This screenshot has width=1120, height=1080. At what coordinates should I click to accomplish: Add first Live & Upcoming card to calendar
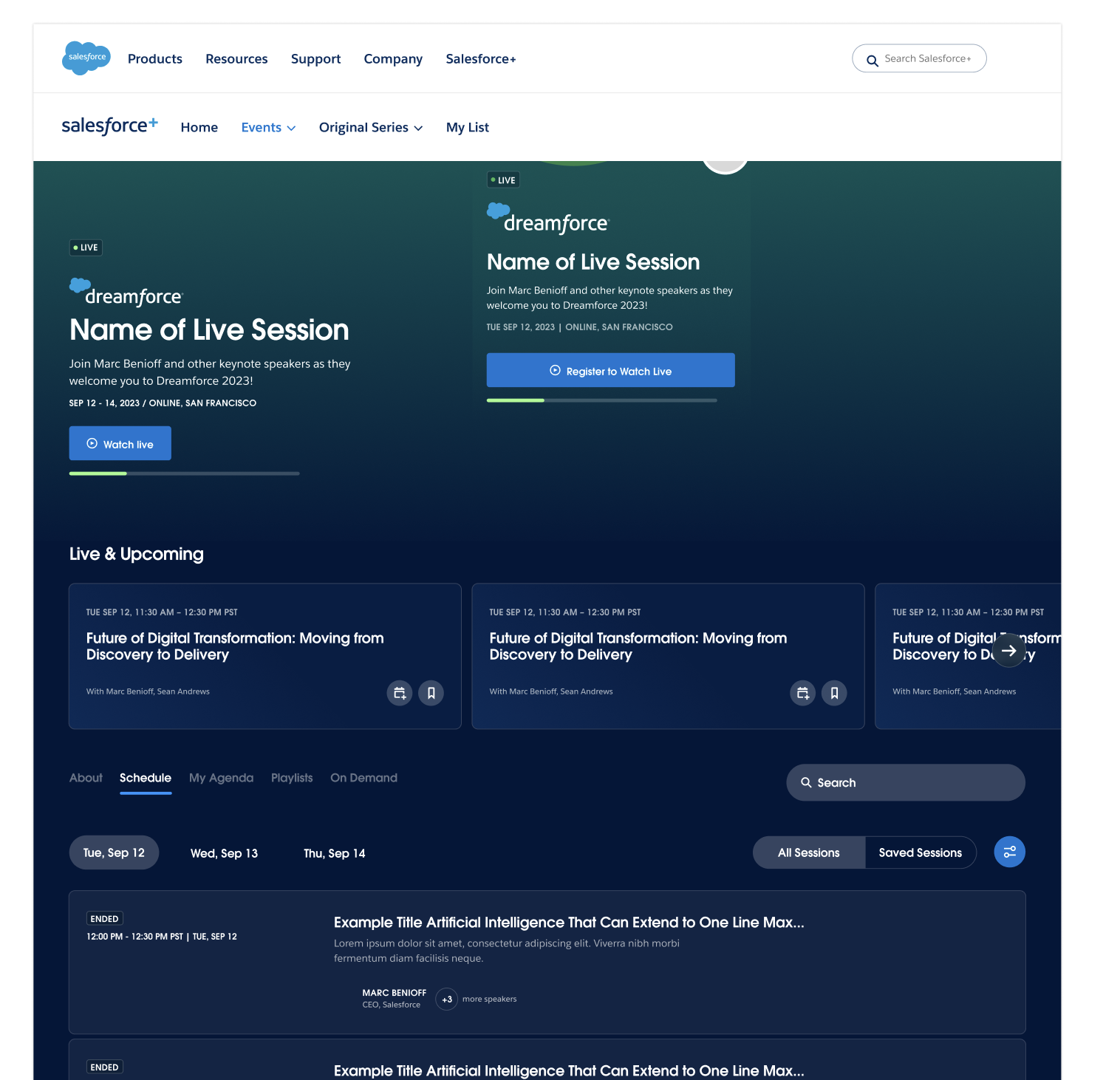[400, 693]
